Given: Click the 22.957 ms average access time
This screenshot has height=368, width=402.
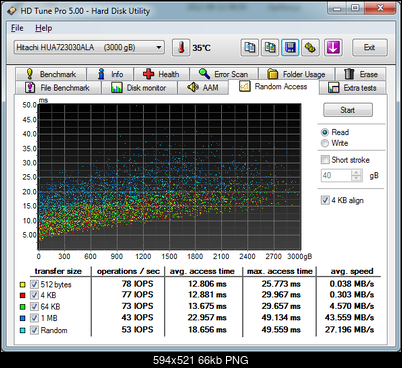Looking at the screenshot, I should 207,317.
